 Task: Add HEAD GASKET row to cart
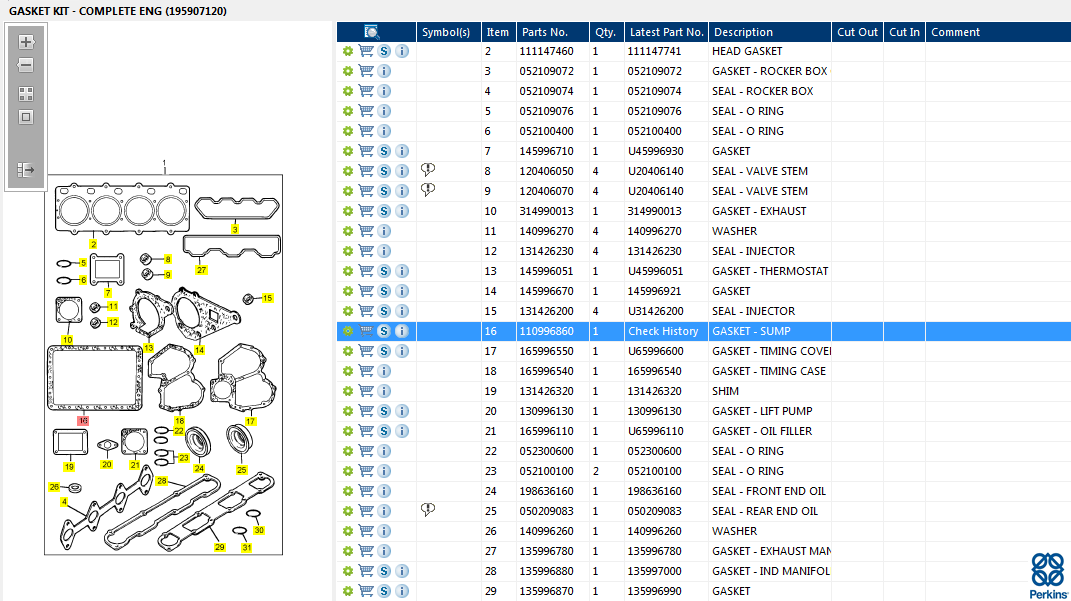click(x=366, y=51)
